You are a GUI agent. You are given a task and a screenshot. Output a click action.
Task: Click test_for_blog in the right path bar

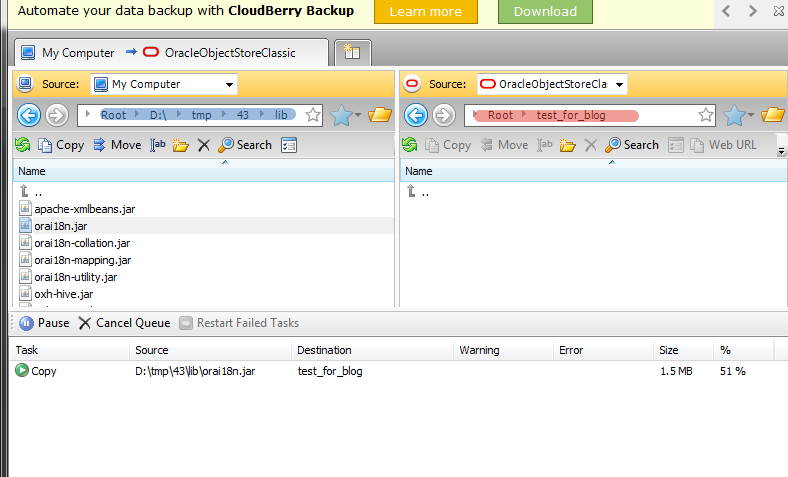571,115
